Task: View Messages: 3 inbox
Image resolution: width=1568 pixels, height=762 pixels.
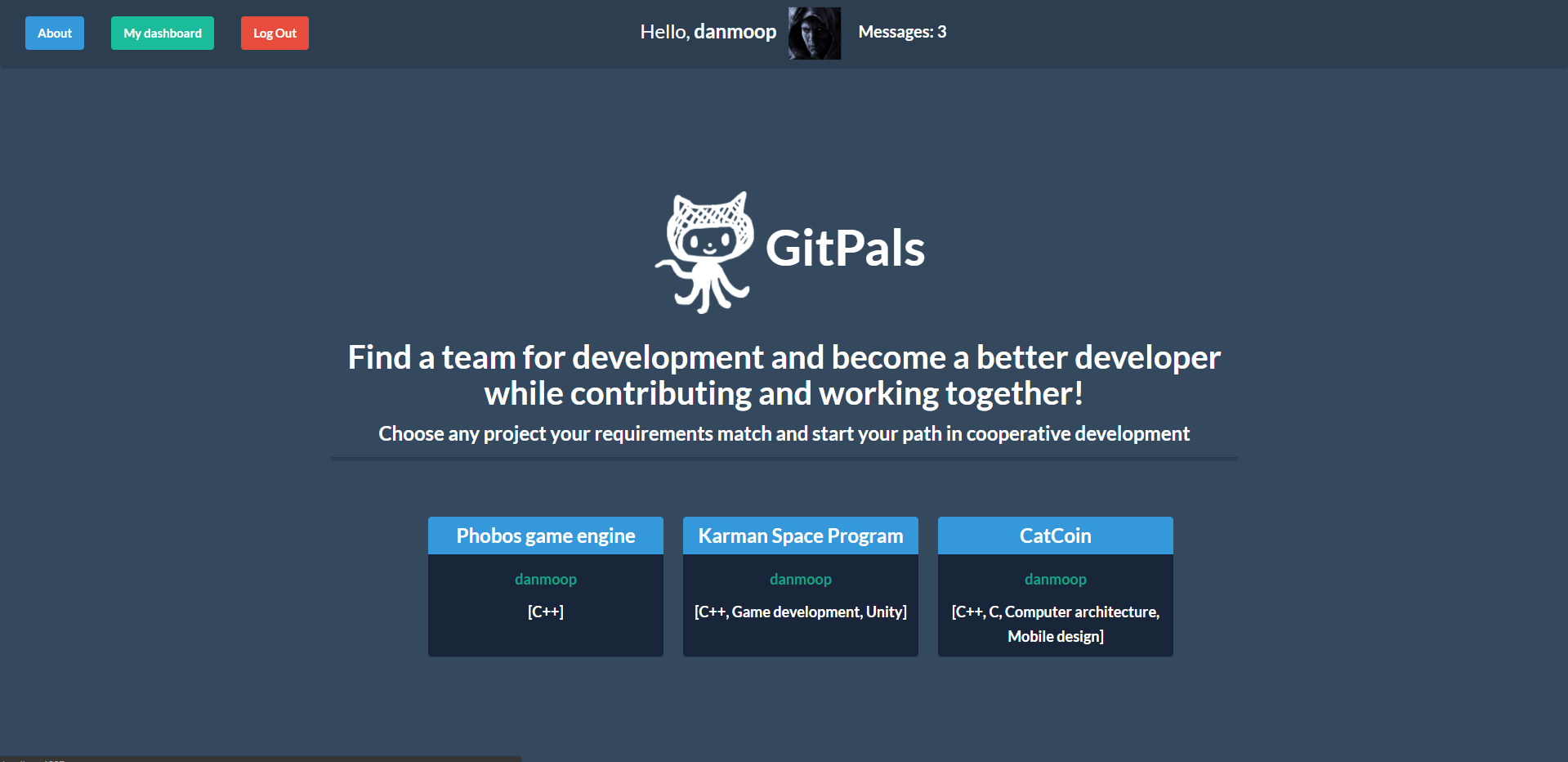Action: (x=902, y=32)
